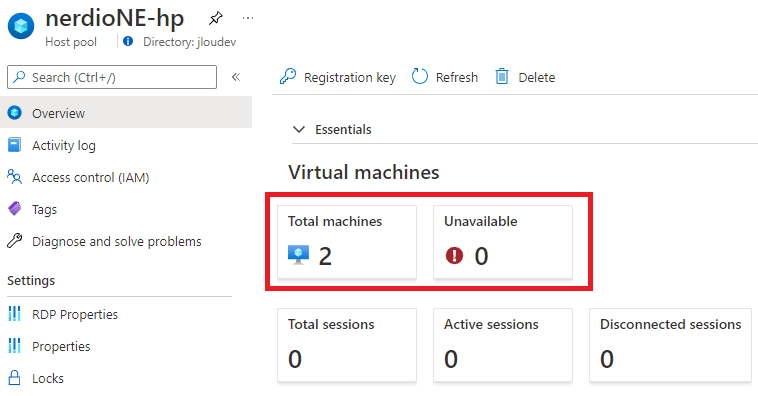Collapse the sidebar with double chevron
Image resolution: width=758 pixels, height=396 pixels.
coord(235,77)
